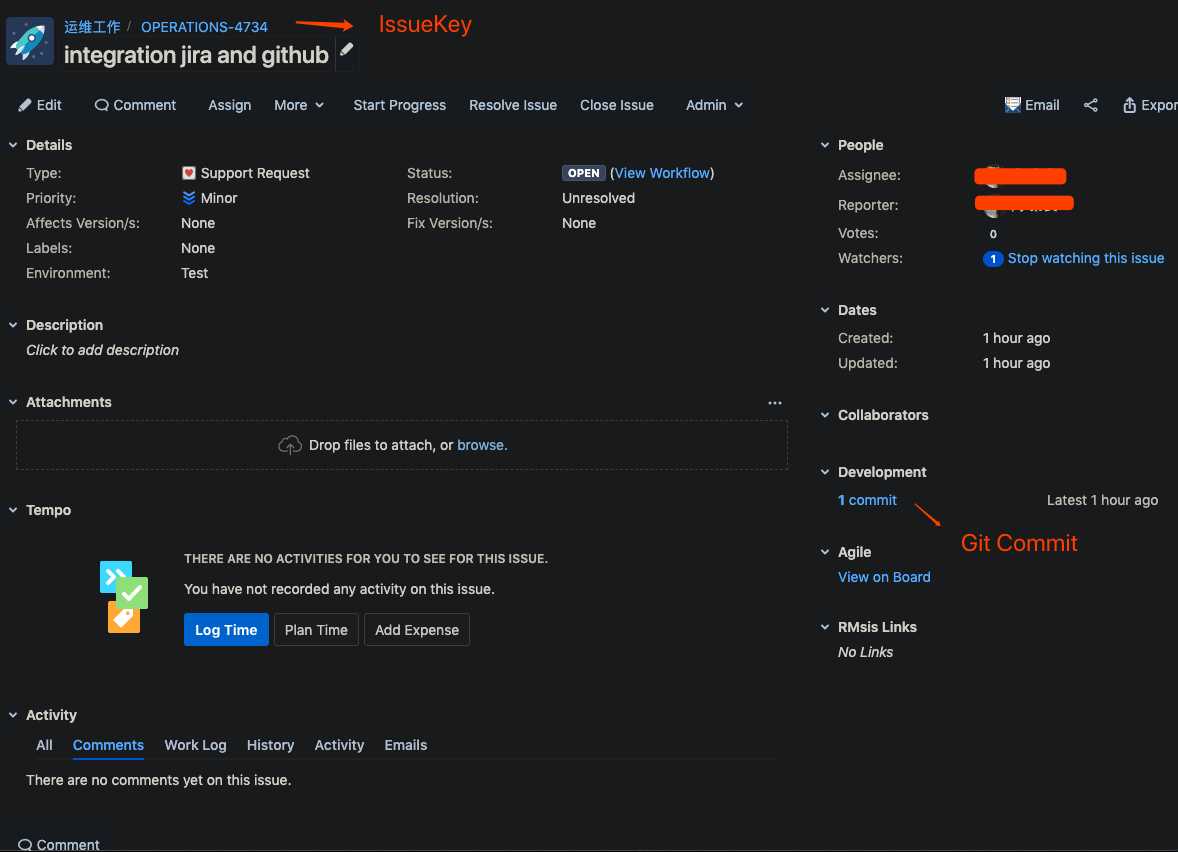Image resolution: width=1178 pixels, height=852 pixels.
Task: Click the cloud upload icon
Action: pos(289,446)
